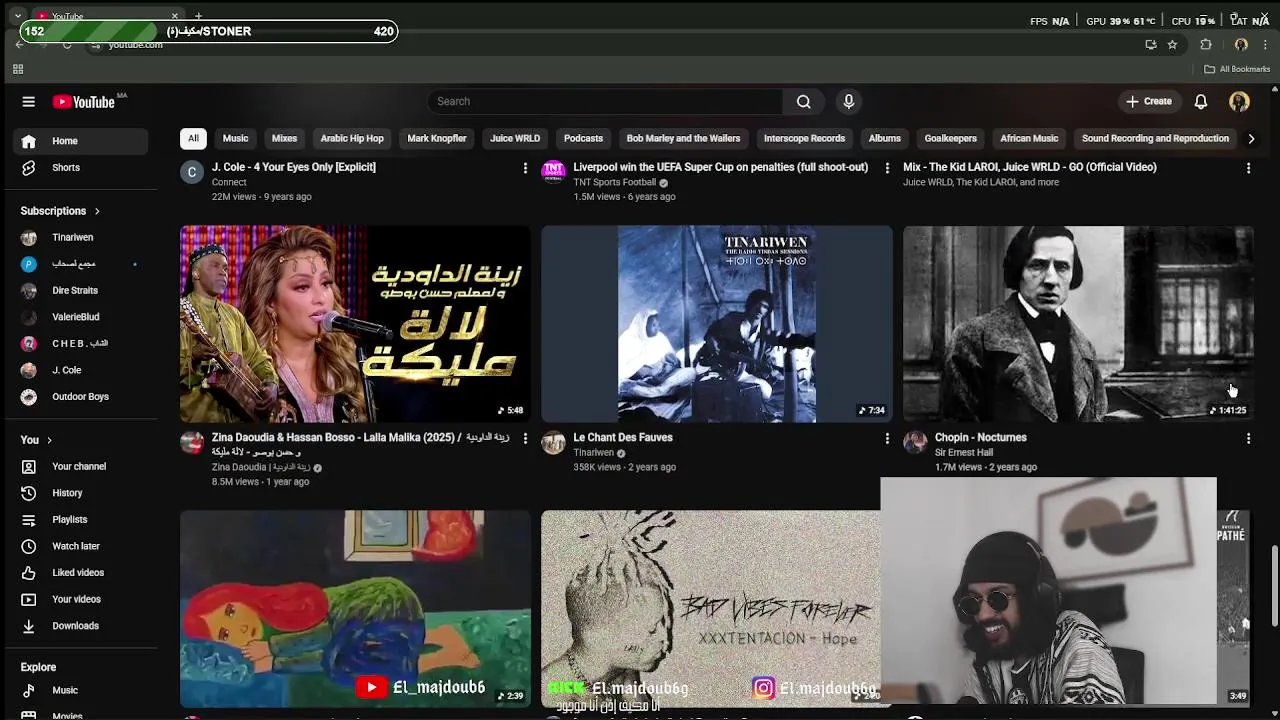Expand the You section

[x=36, y=440]
